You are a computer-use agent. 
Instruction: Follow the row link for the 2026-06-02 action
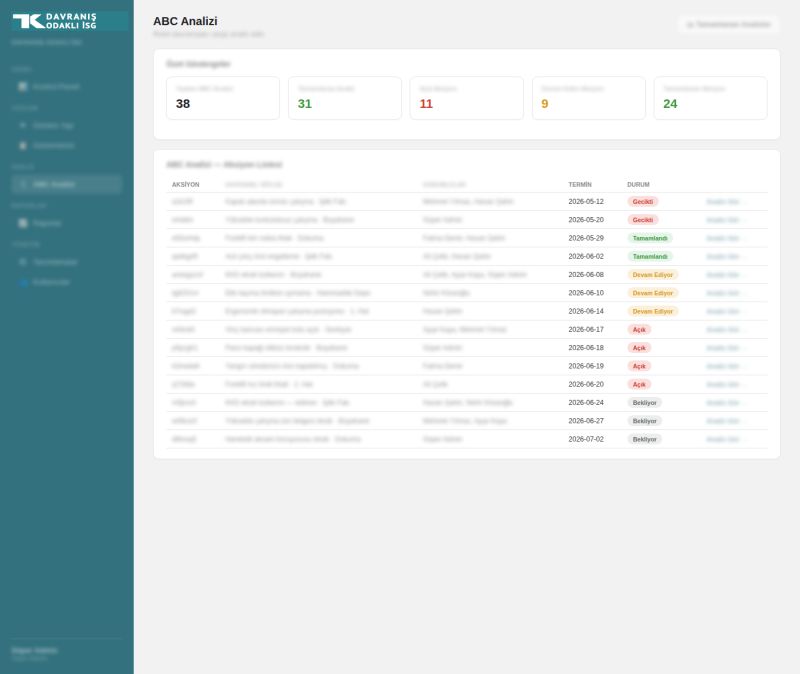click(x=725, y=257)
